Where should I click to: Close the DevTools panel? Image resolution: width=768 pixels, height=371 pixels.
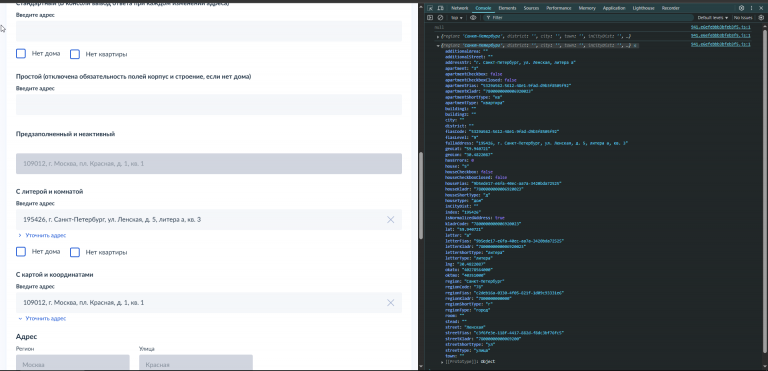pyautogui.click(x=761, y=8)
